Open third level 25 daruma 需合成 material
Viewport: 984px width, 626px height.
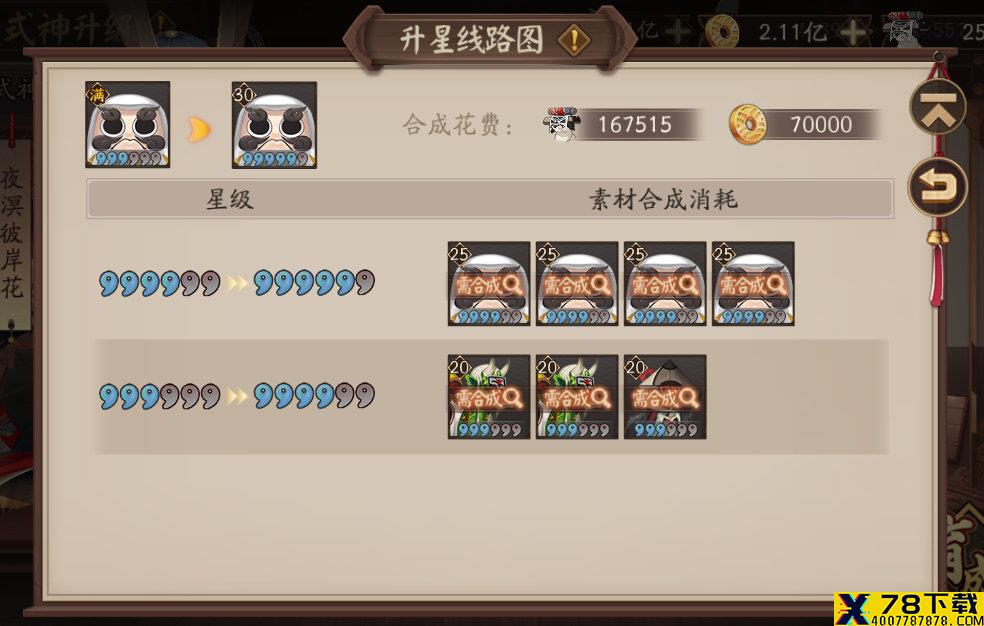tap(665, 284)
